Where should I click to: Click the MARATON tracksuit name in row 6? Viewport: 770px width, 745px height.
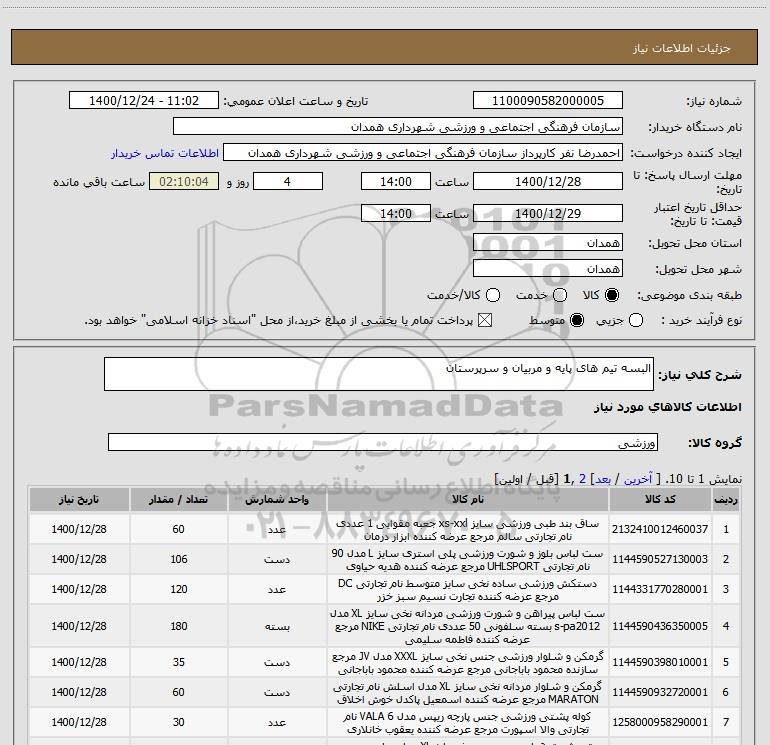[x=468, y=692]
